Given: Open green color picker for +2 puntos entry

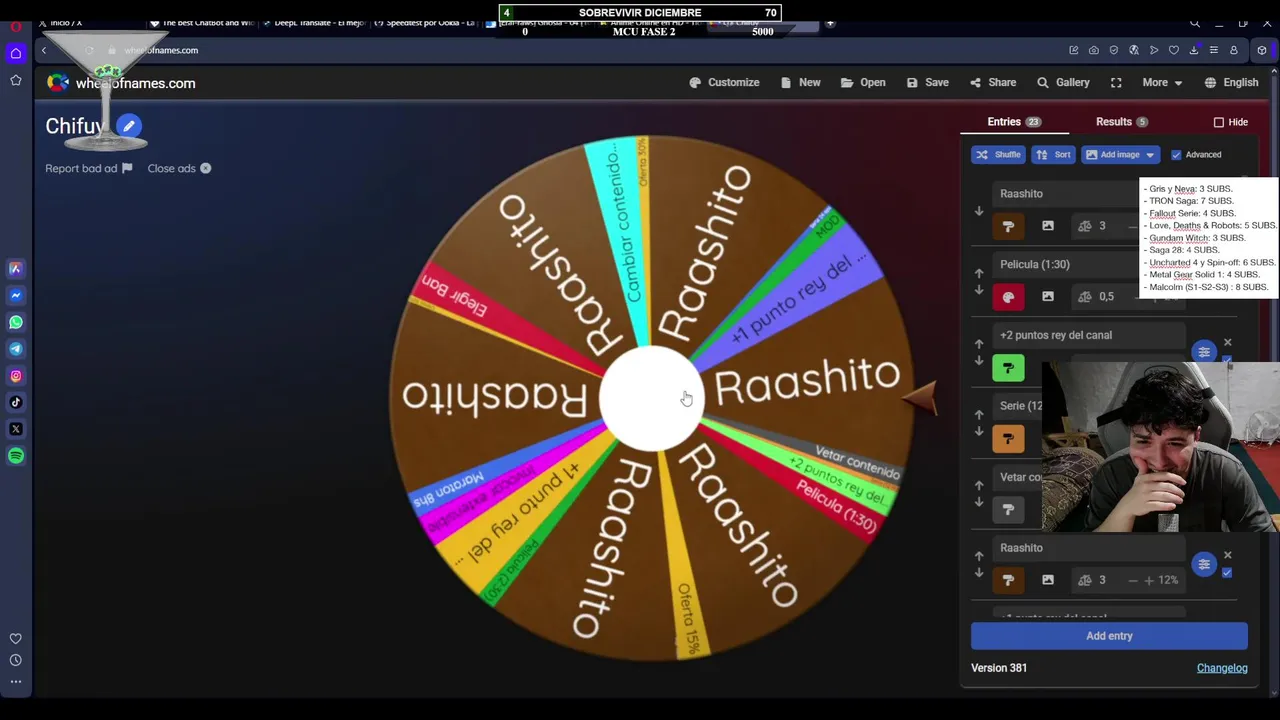Looking at the screenshot, I should 1008,368.
